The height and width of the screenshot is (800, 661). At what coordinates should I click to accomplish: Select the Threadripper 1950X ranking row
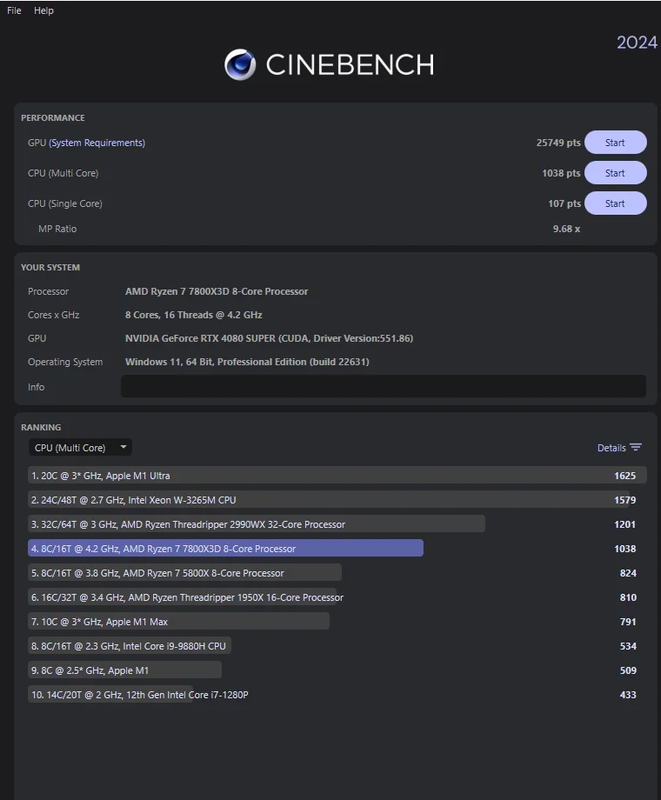pos(337,597)
